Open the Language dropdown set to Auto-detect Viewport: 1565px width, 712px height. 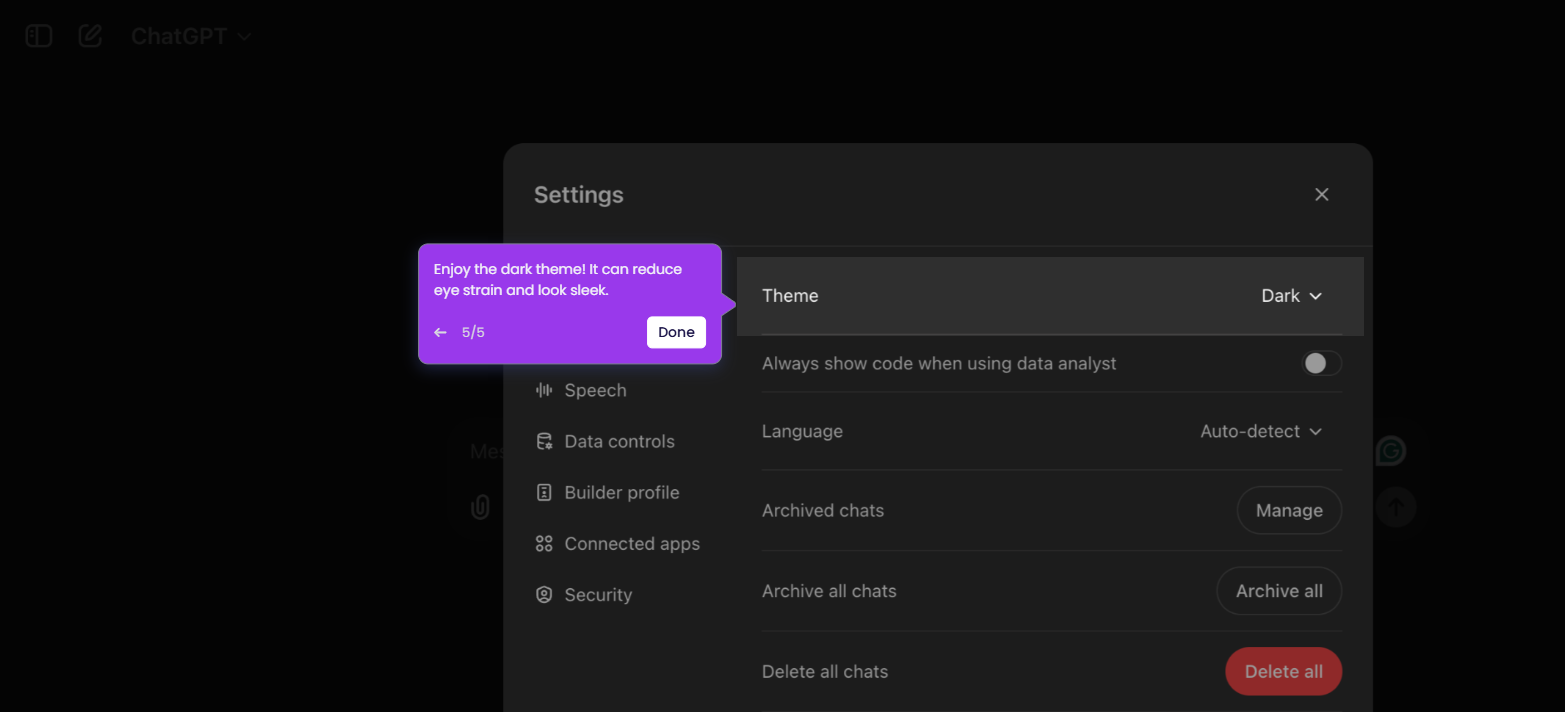[1261, 431]
